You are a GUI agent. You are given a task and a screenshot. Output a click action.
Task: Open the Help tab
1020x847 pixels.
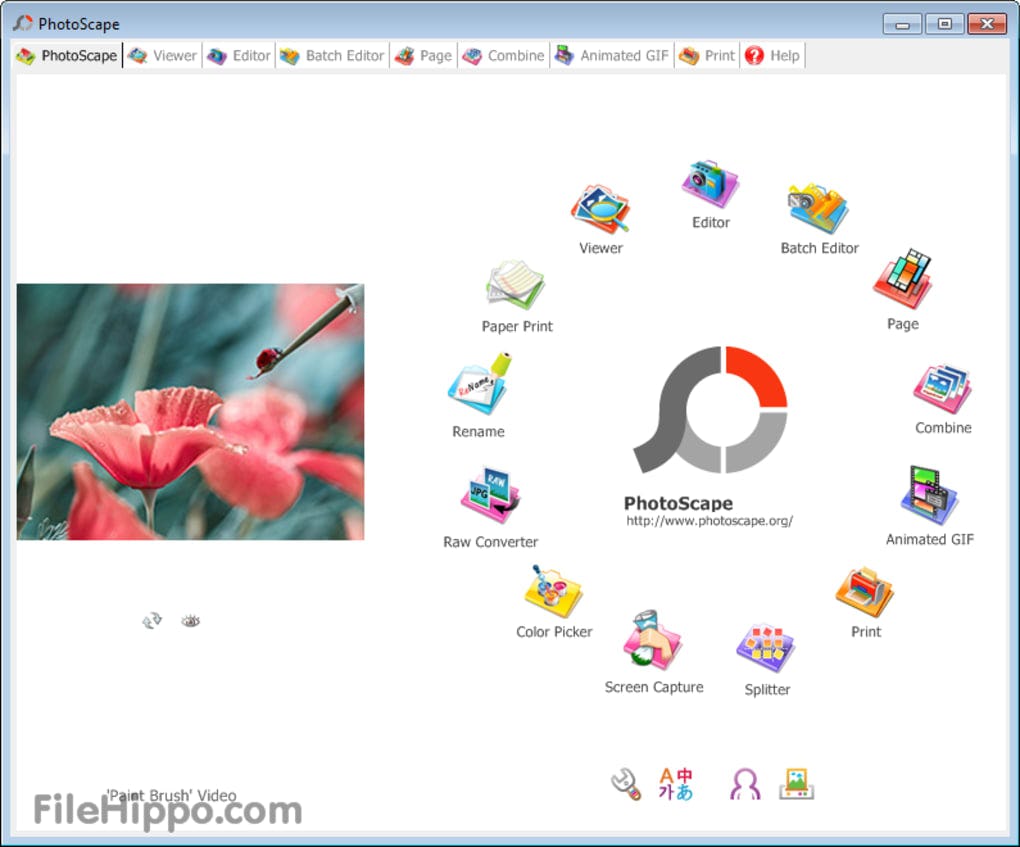(772, 56)
